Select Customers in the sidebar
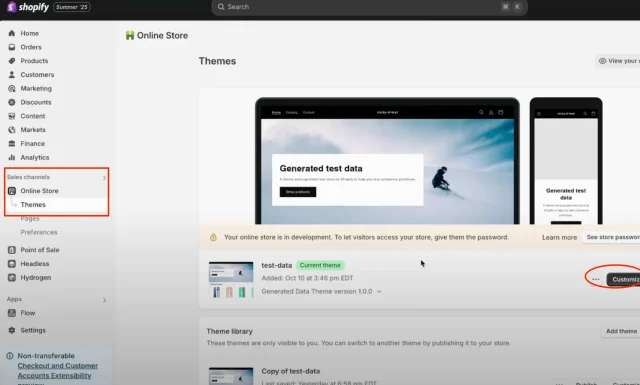The image size is (640, 385). (x=37, y=75)
